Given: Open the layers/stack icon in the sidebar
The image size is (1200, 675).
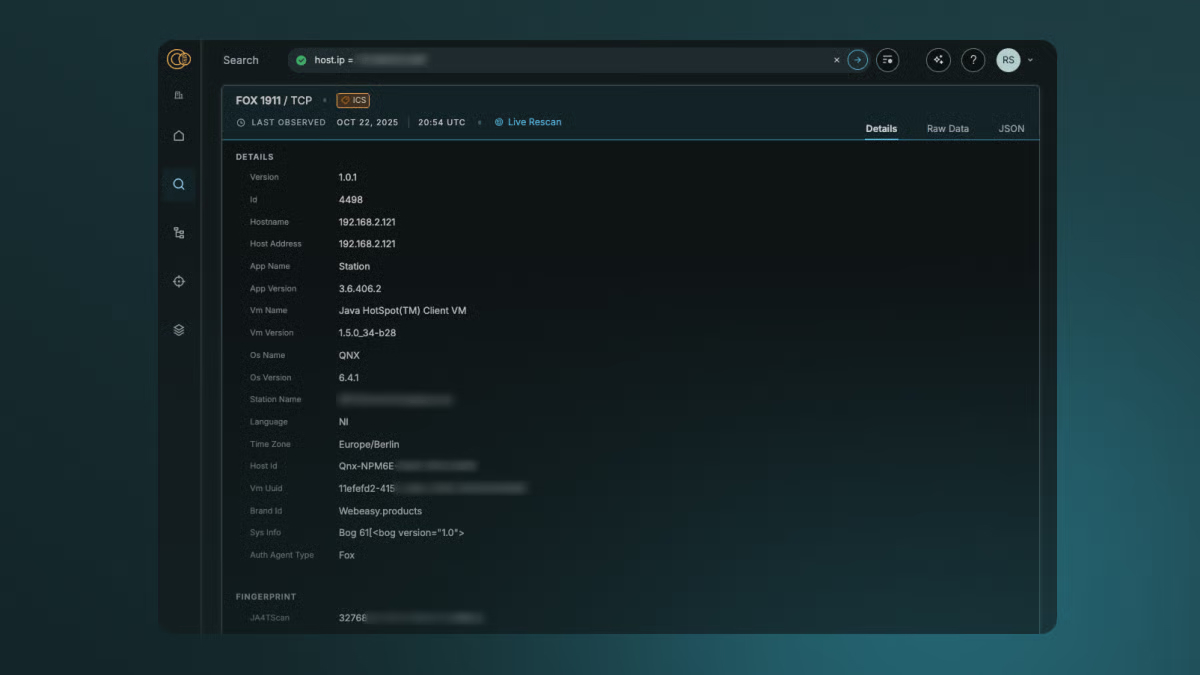Looking at the screenshot, I should (178, 330).
